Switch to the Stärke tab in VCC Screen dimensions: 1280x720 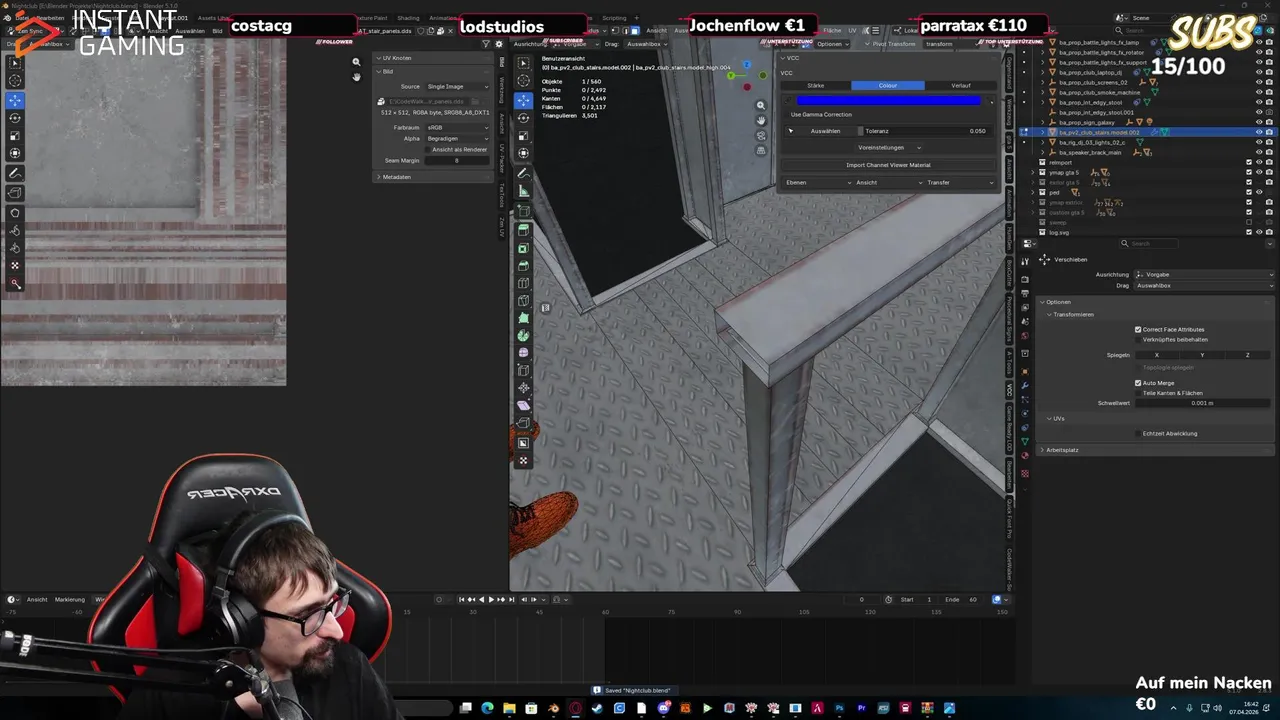(816, 85)
